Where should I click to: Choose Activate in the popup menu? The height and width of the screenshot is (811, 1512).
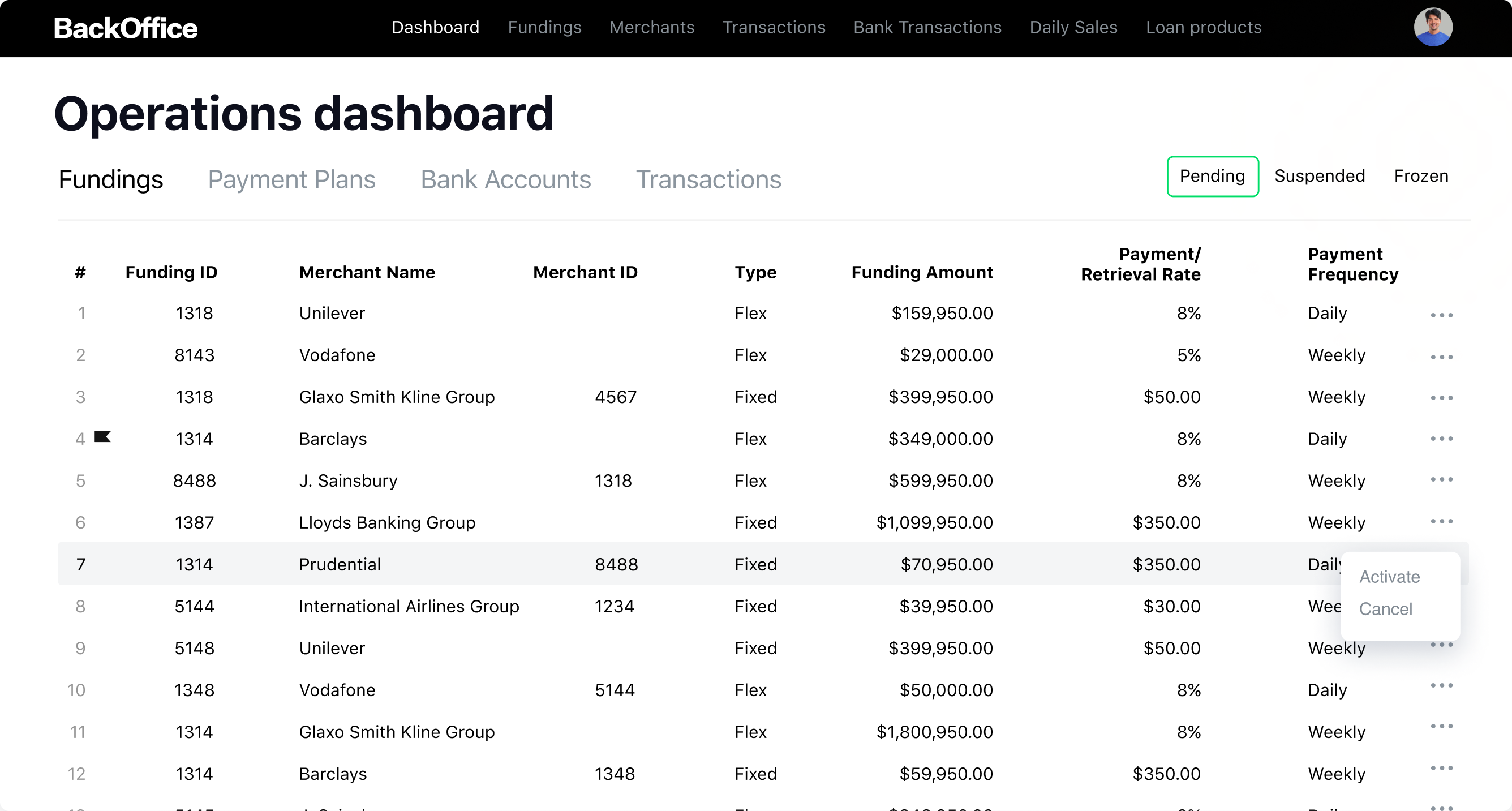coord(1389,577)
